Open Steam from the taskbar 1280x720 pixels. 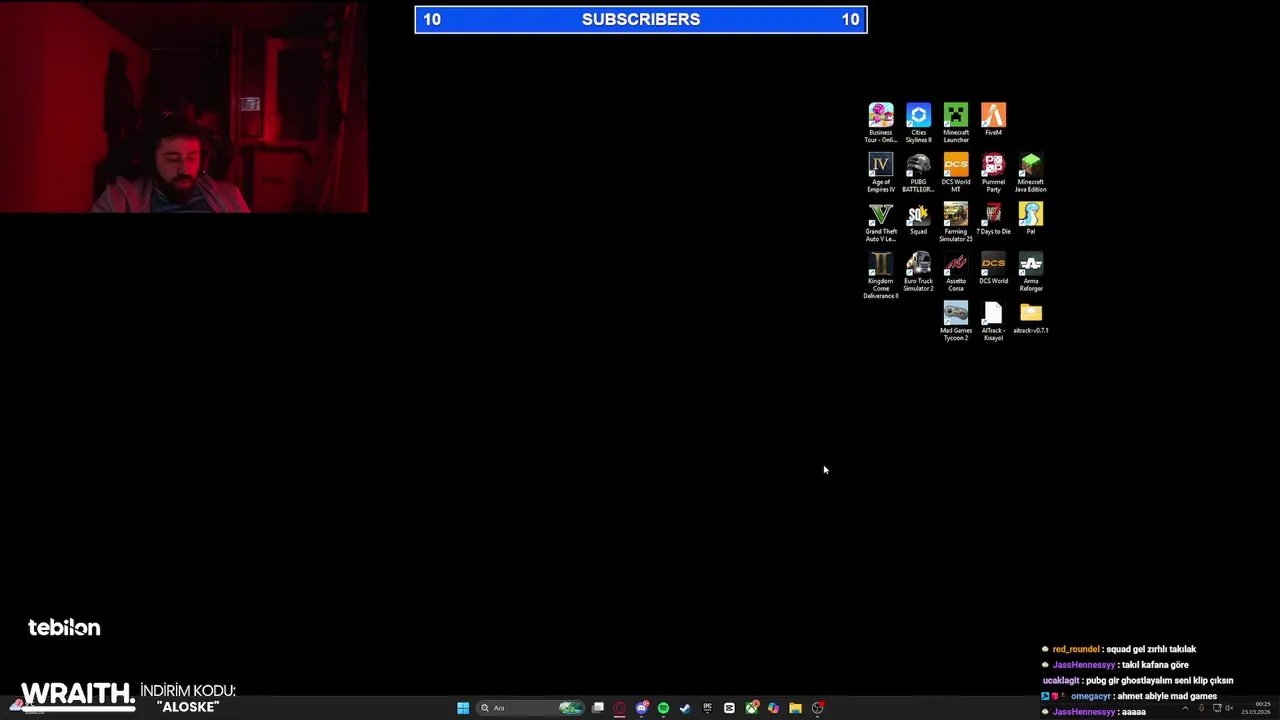click(685, 708)
